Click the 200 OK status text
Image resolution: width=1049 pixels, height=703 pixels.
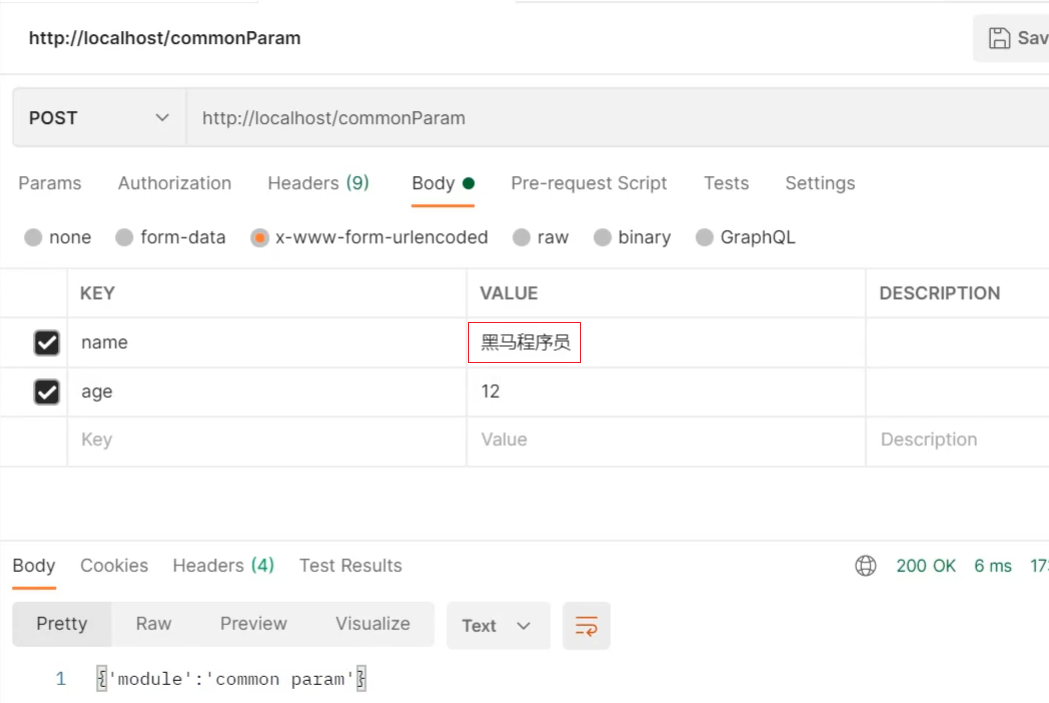(926, 566)
